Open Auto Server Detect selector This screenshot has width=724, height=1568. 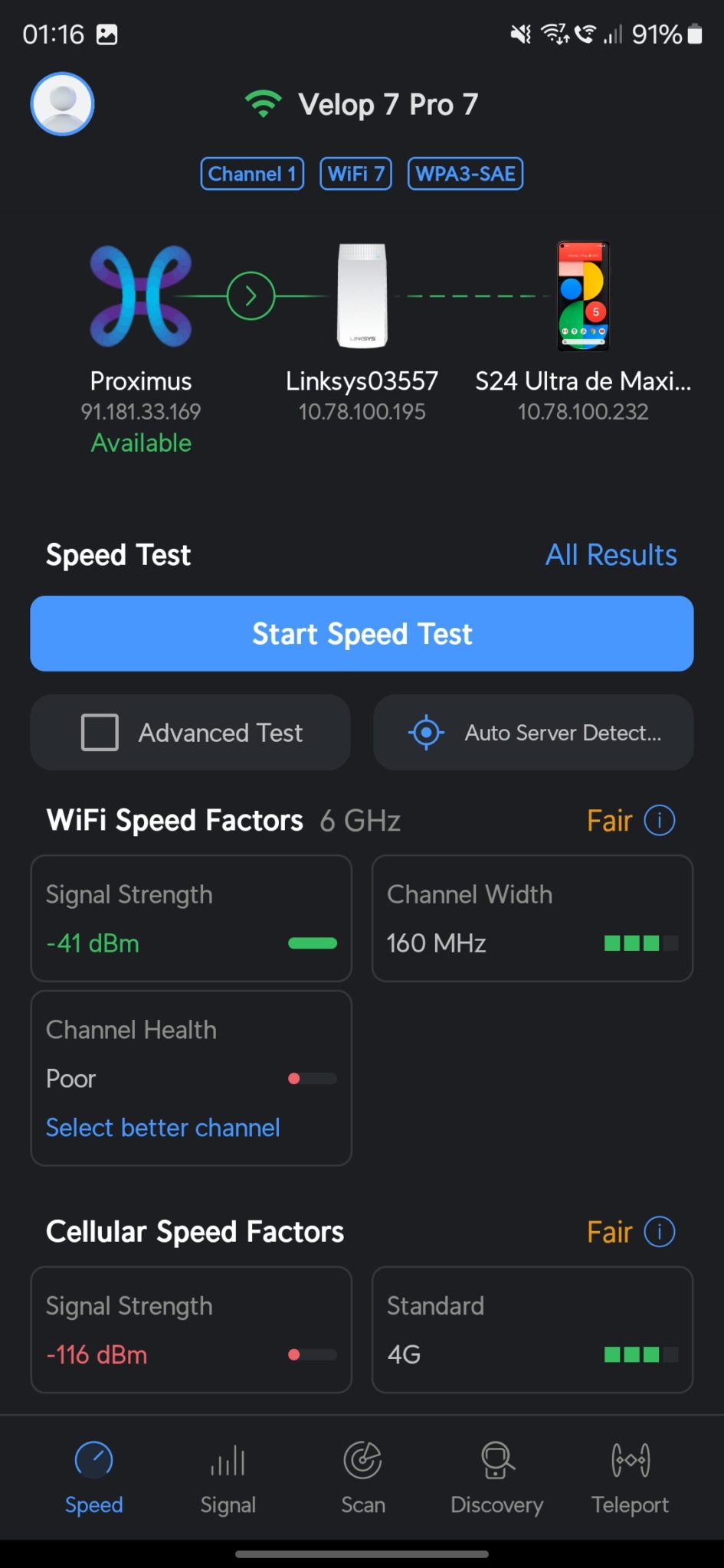pyautogui.click(x=533, y=733)
